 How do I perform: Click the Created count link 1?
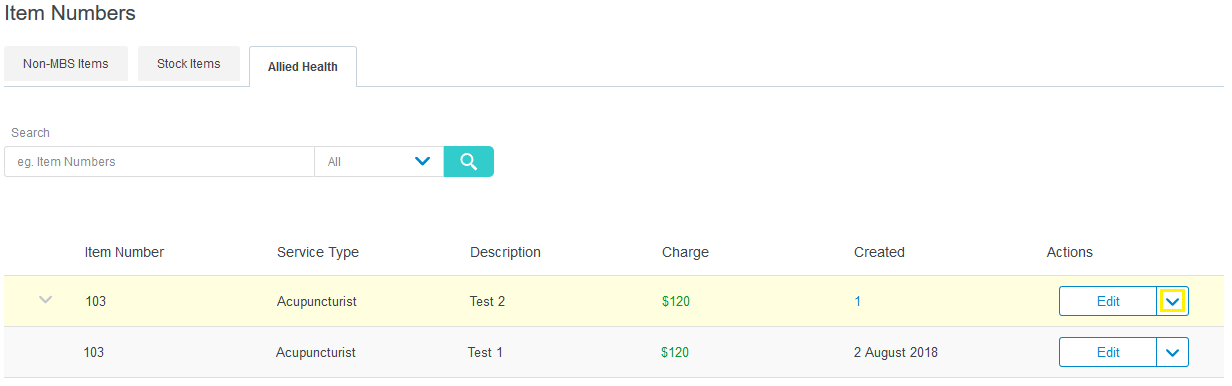tap(857, 301)
